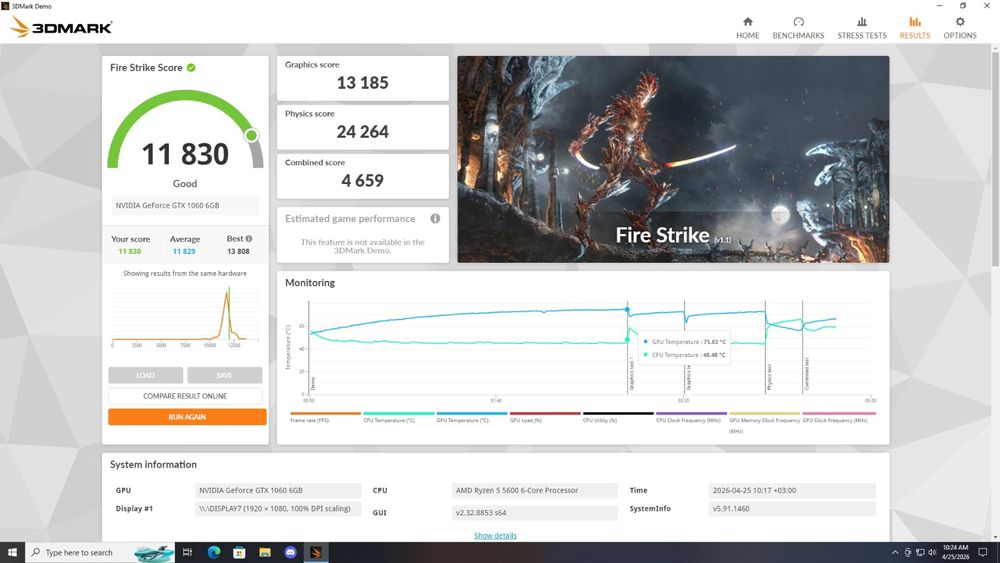Image resolution: width=1000 pixels, height=563 pixels.
Task: Click the score gauge end knob
Action: (252, 135)
